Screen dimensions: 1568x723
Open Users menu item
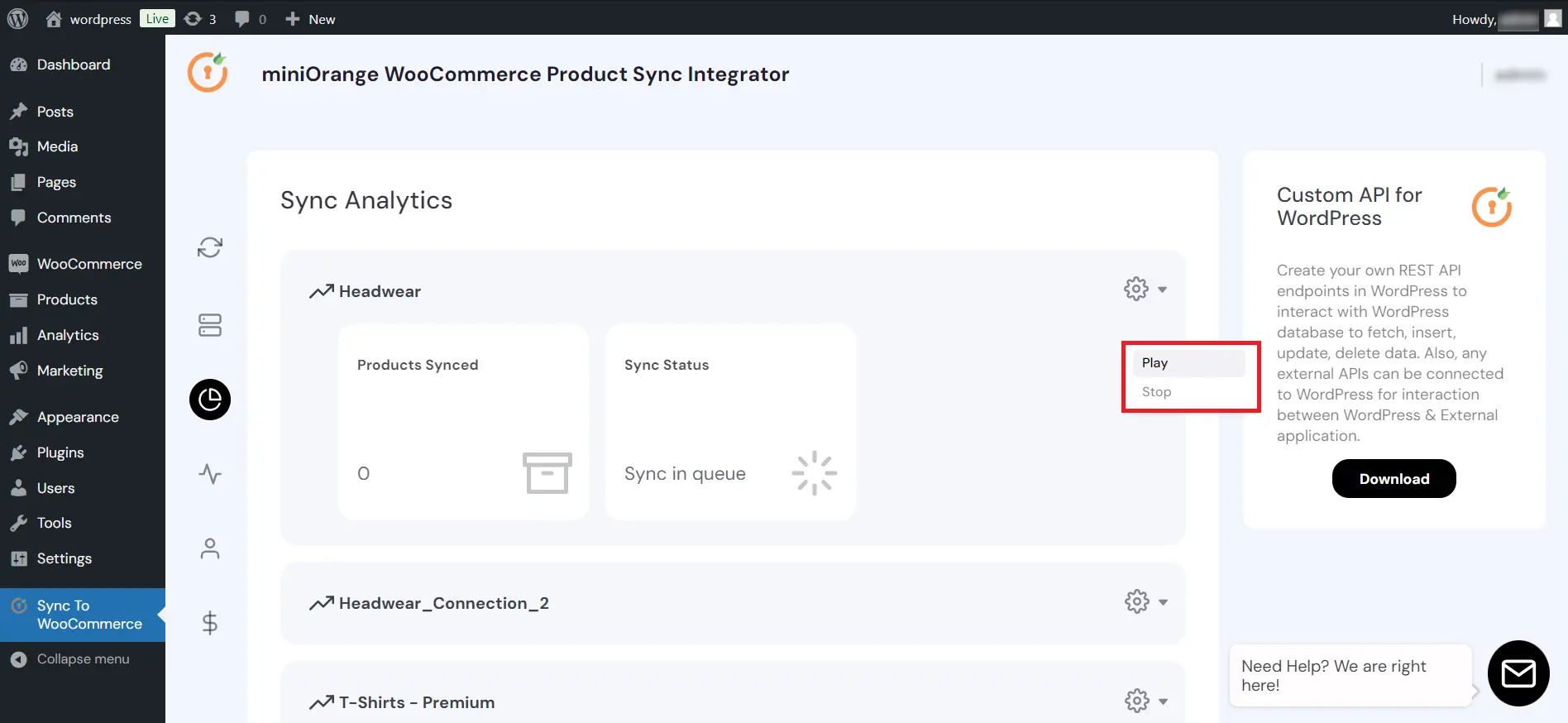point(83,488)
